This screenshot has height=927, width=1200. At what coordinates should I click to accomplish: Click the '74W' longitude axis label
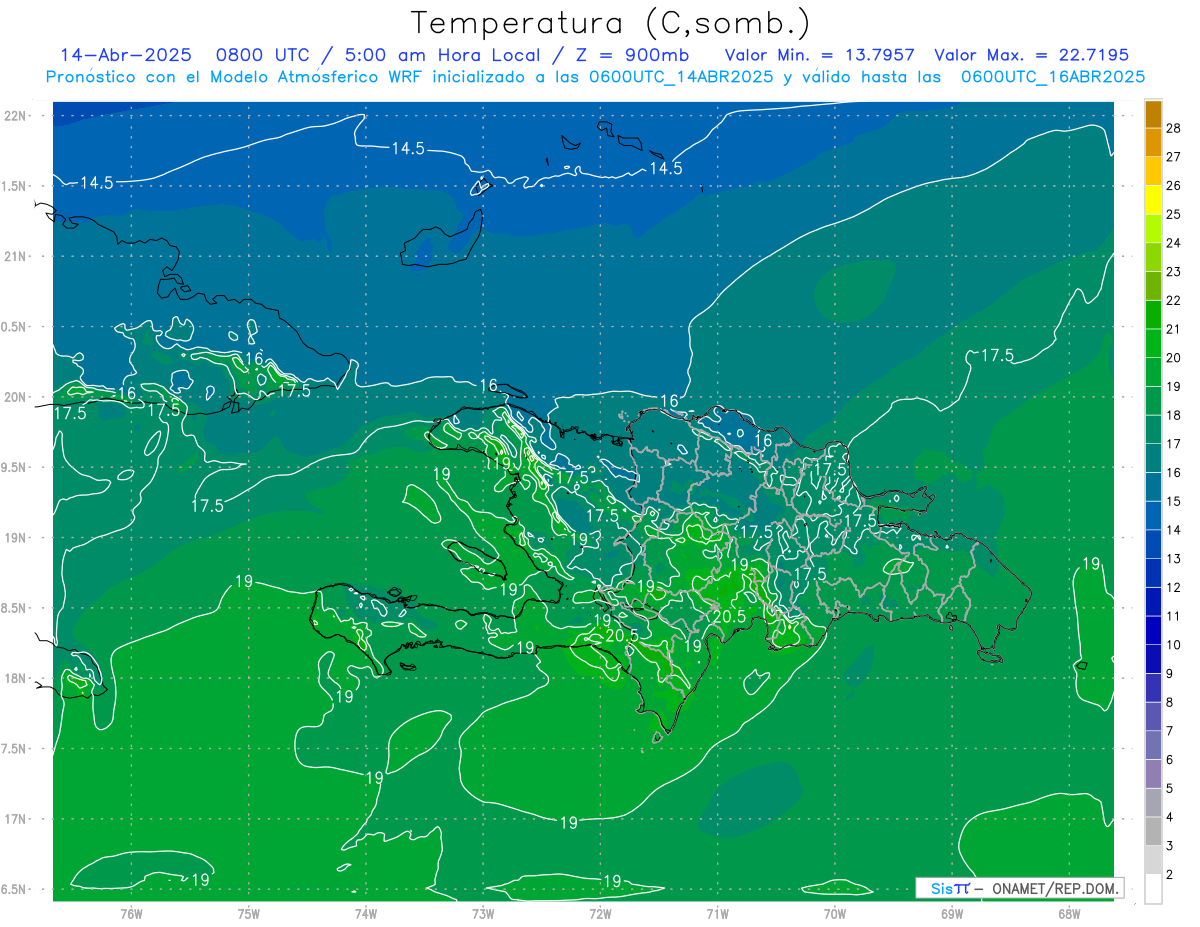(365, 914)
